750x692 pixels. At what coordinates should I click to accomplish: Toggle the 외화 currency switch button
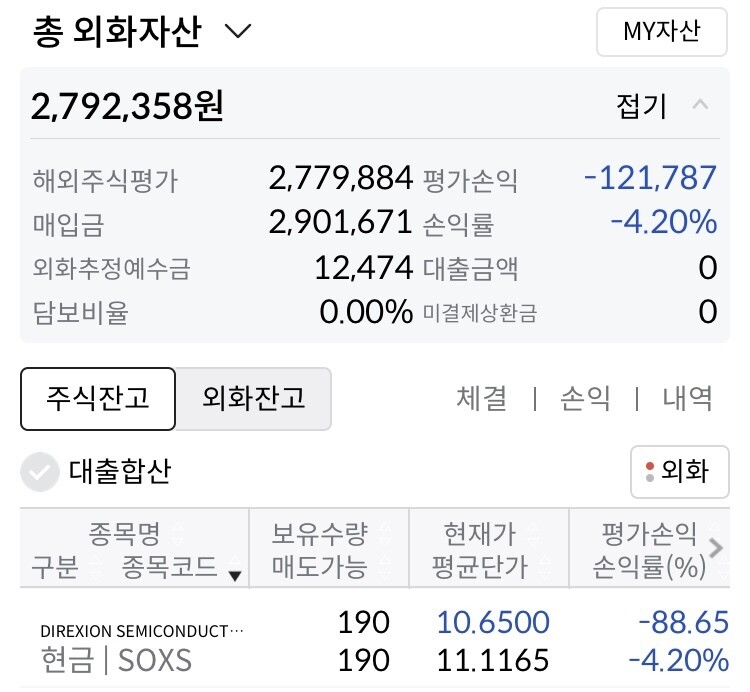(680, 472)
